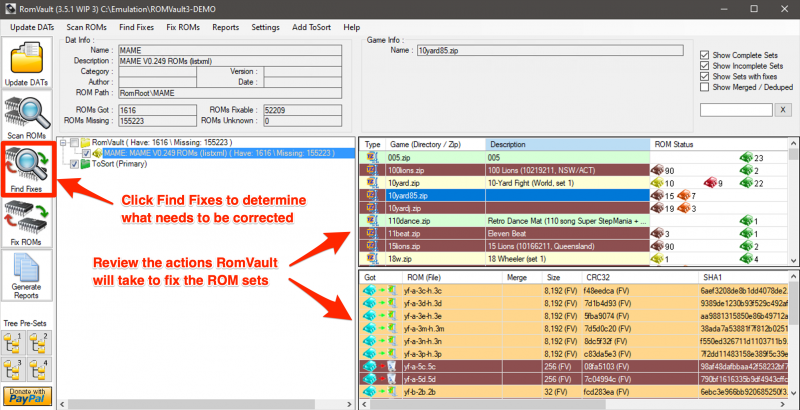The image size is (800, 410).
Task: Collapse the RomVault tree root node
Action: click(x=63, y=142)
